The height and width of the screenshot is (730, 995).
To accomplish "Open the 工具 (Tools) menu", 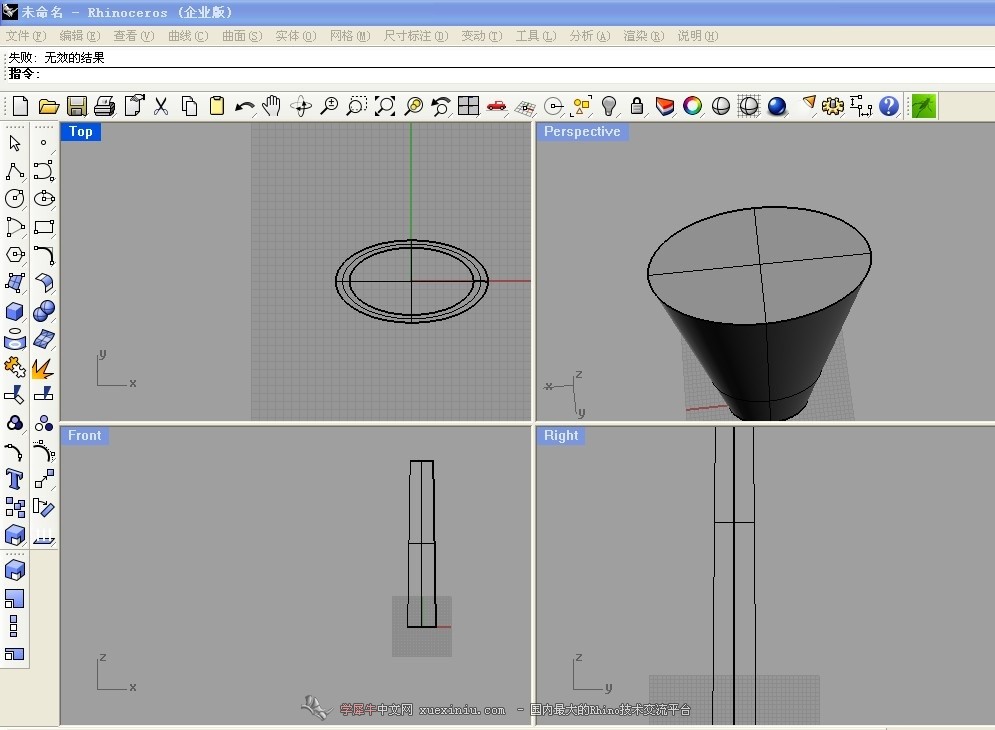I will coord(536,36).
